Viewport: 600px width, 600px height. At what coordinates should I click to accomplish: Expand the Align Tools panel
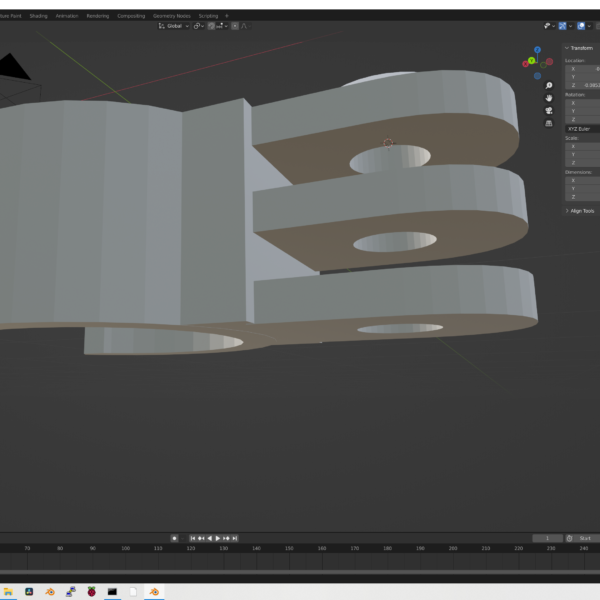click(x=580, y=211)
